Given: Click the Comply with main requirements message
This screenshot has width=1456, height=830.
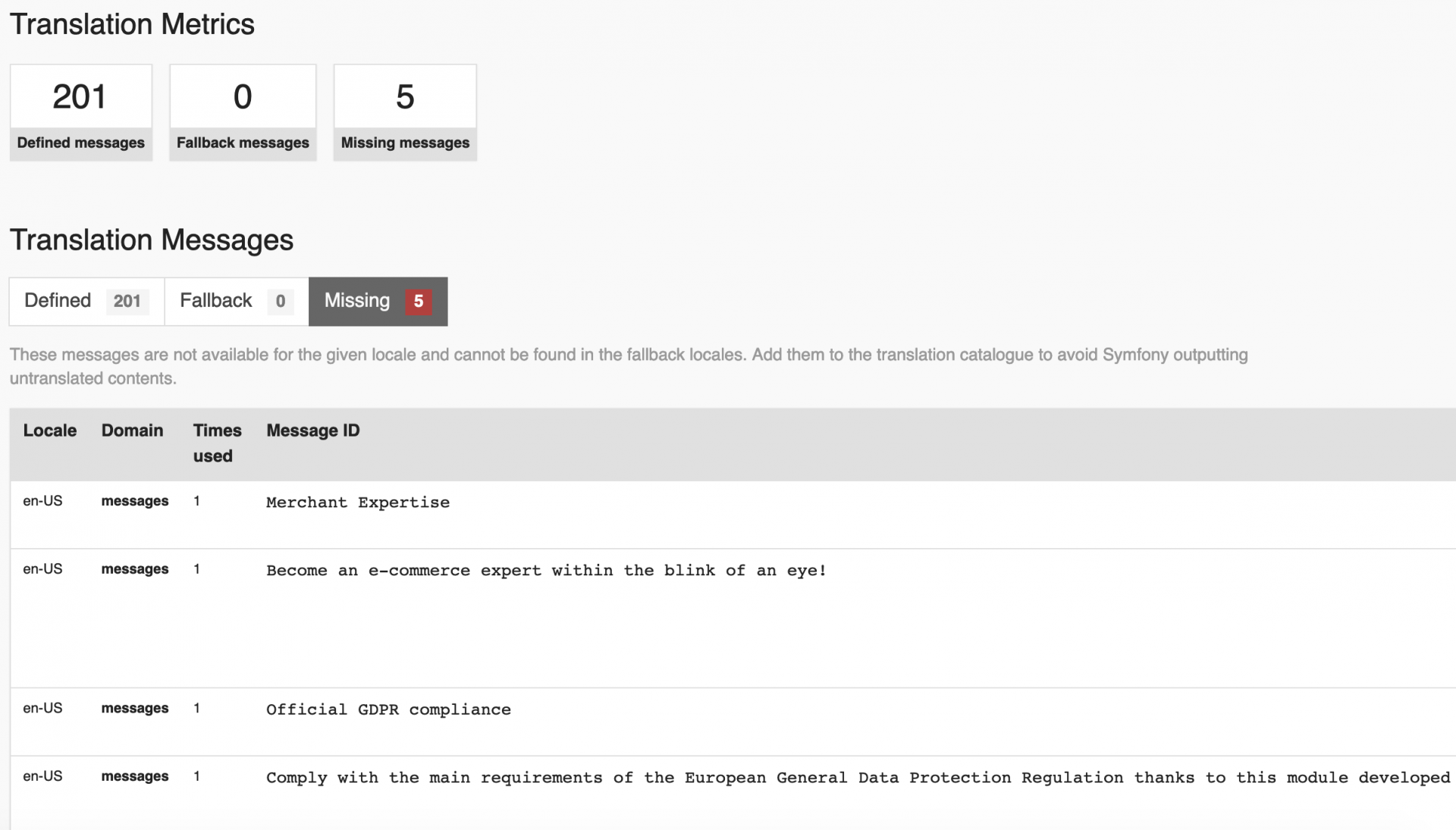Looking at the screenshot, I should (x=857, y=778).
